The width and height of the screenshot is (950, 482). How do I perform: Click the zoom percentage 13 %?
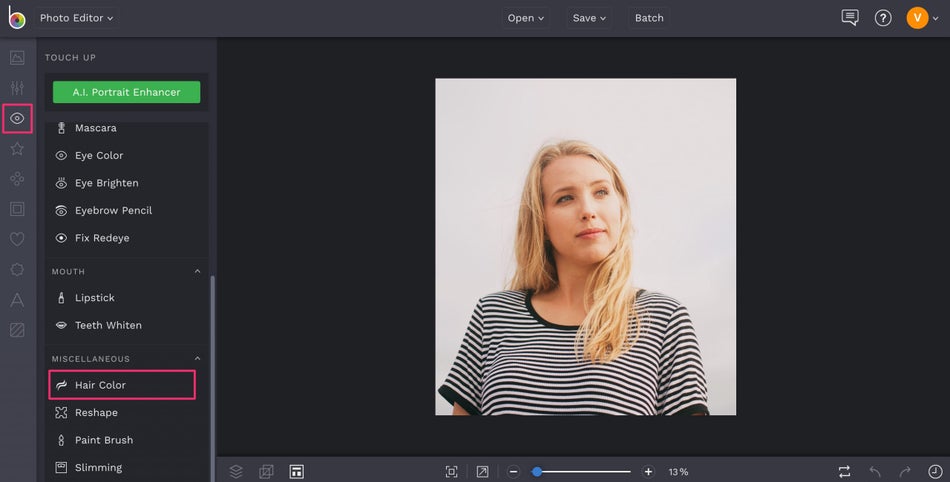(679, 472)
